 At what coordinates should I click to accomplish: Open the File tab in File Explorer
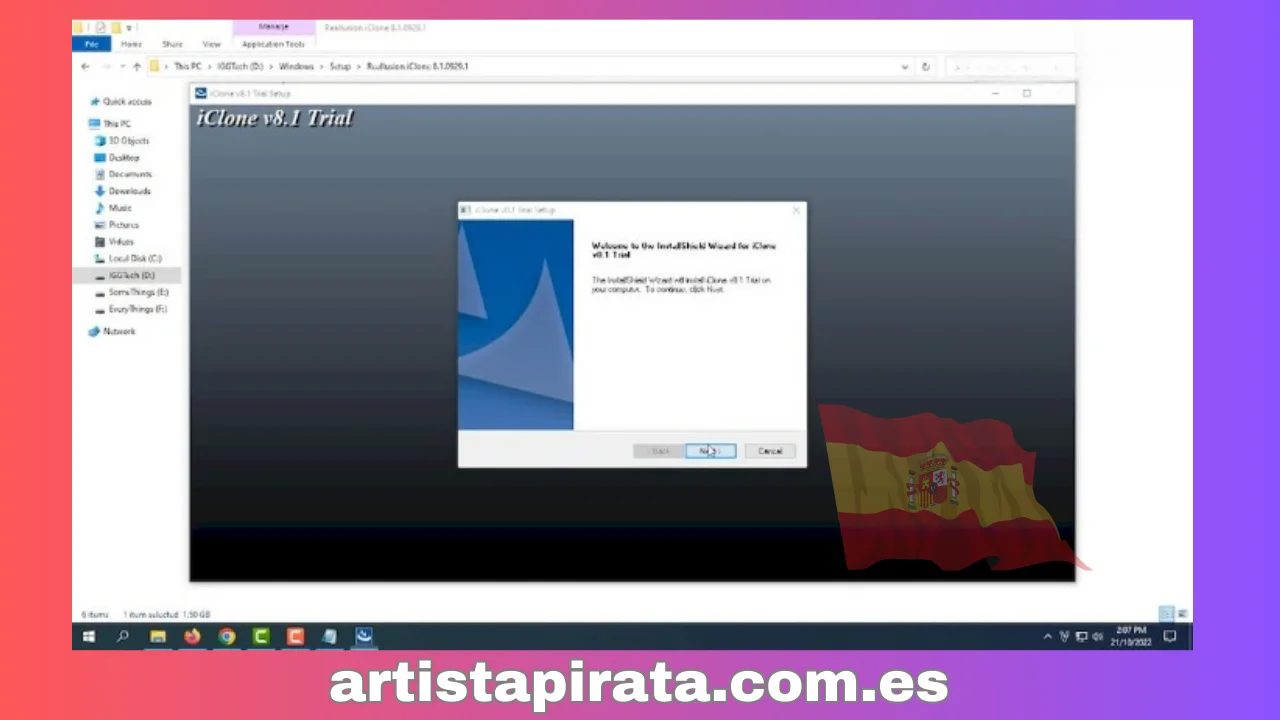91,44
